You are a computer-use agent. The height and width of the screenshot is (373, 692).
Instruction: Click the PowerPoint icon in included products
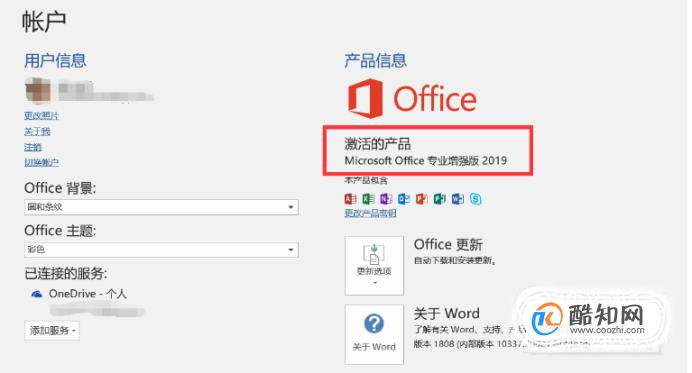tap(422, 199)
